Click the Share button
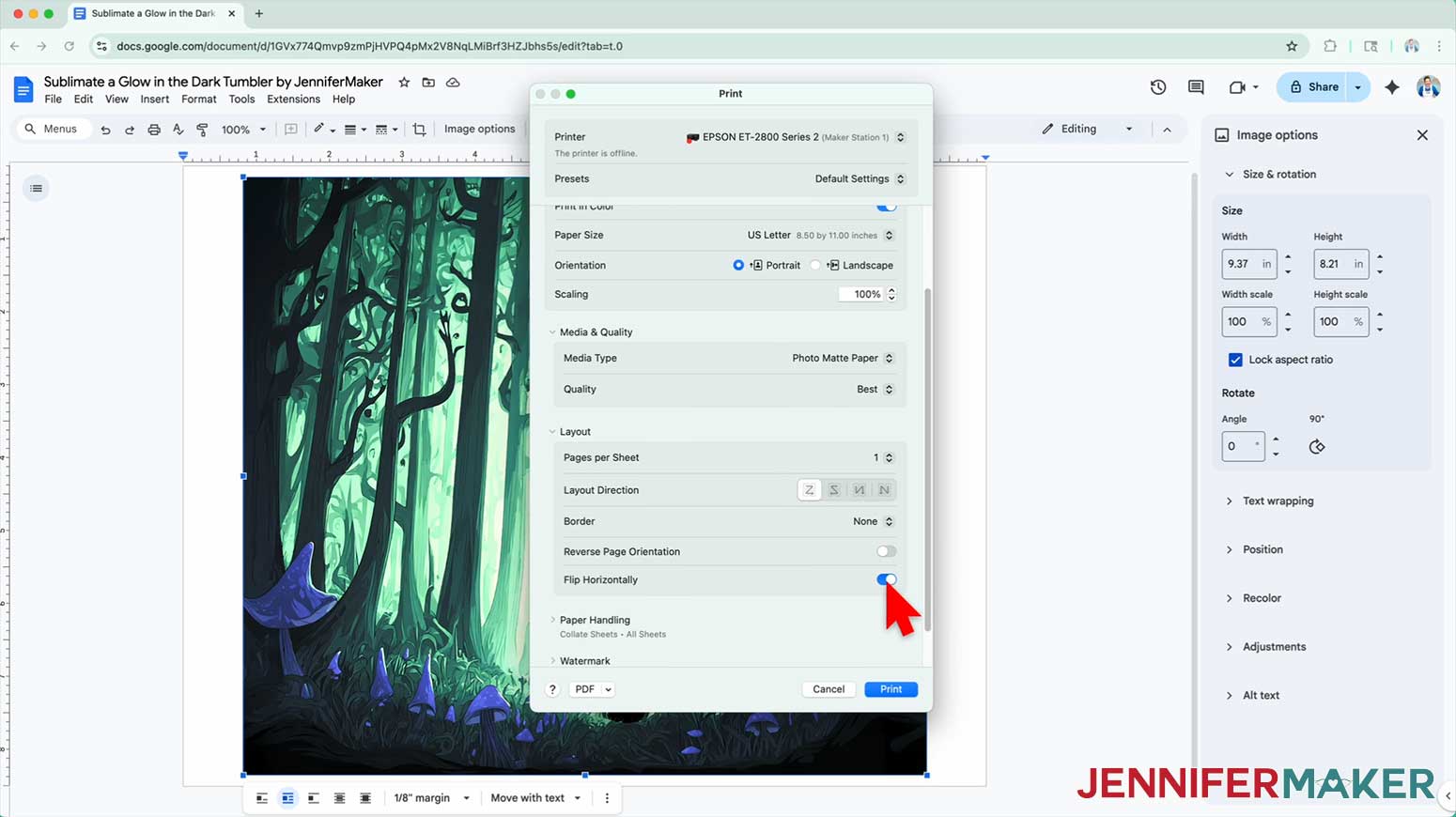Viewport: 1456px width, 817px height. coord(1312,87)
